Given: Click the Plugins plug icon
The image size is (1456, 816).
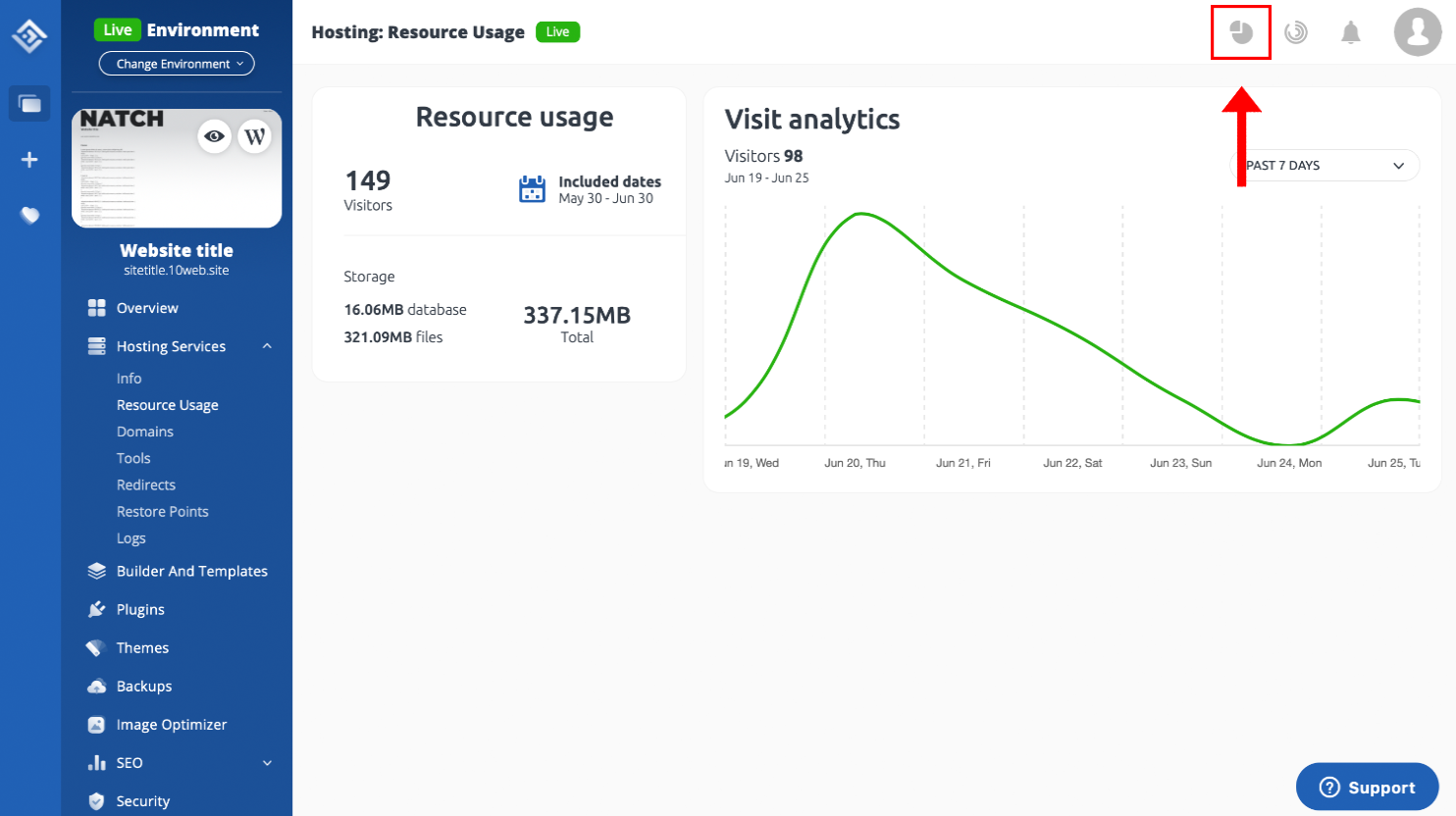Looking at the screenshot, I should (96, 609).
